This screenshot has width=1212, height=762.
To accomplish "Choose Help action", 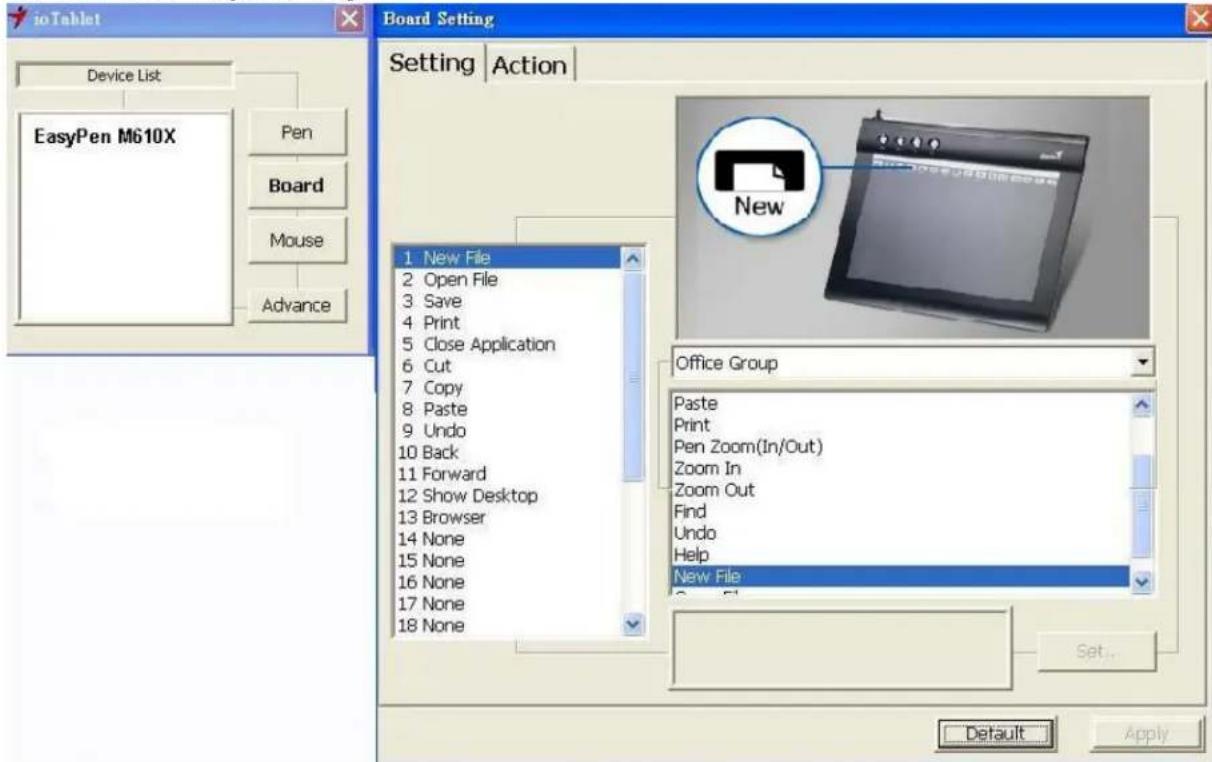I will coord(902,554).
